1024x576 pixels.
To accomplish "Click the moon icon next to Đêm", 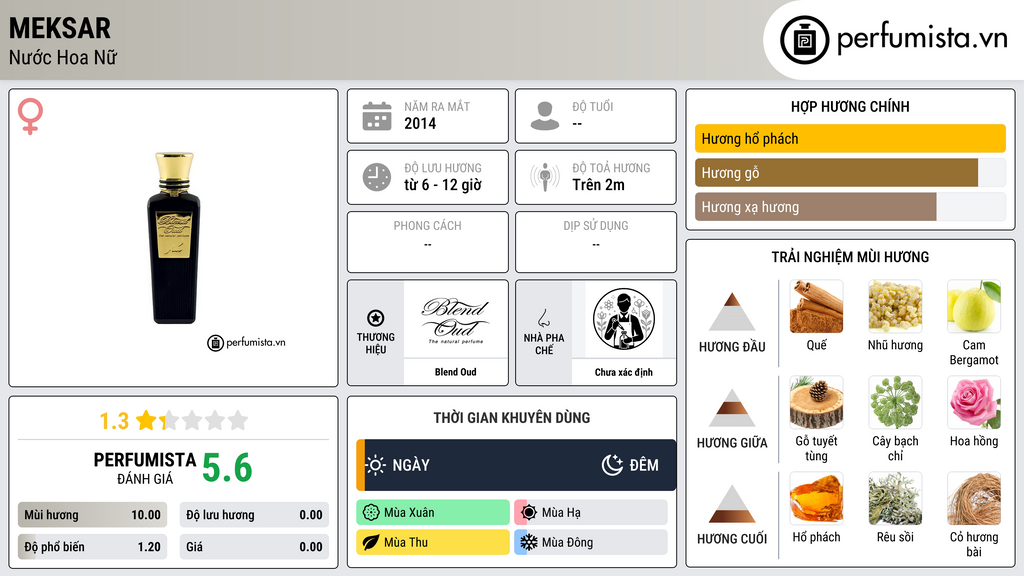I will 612,465.
